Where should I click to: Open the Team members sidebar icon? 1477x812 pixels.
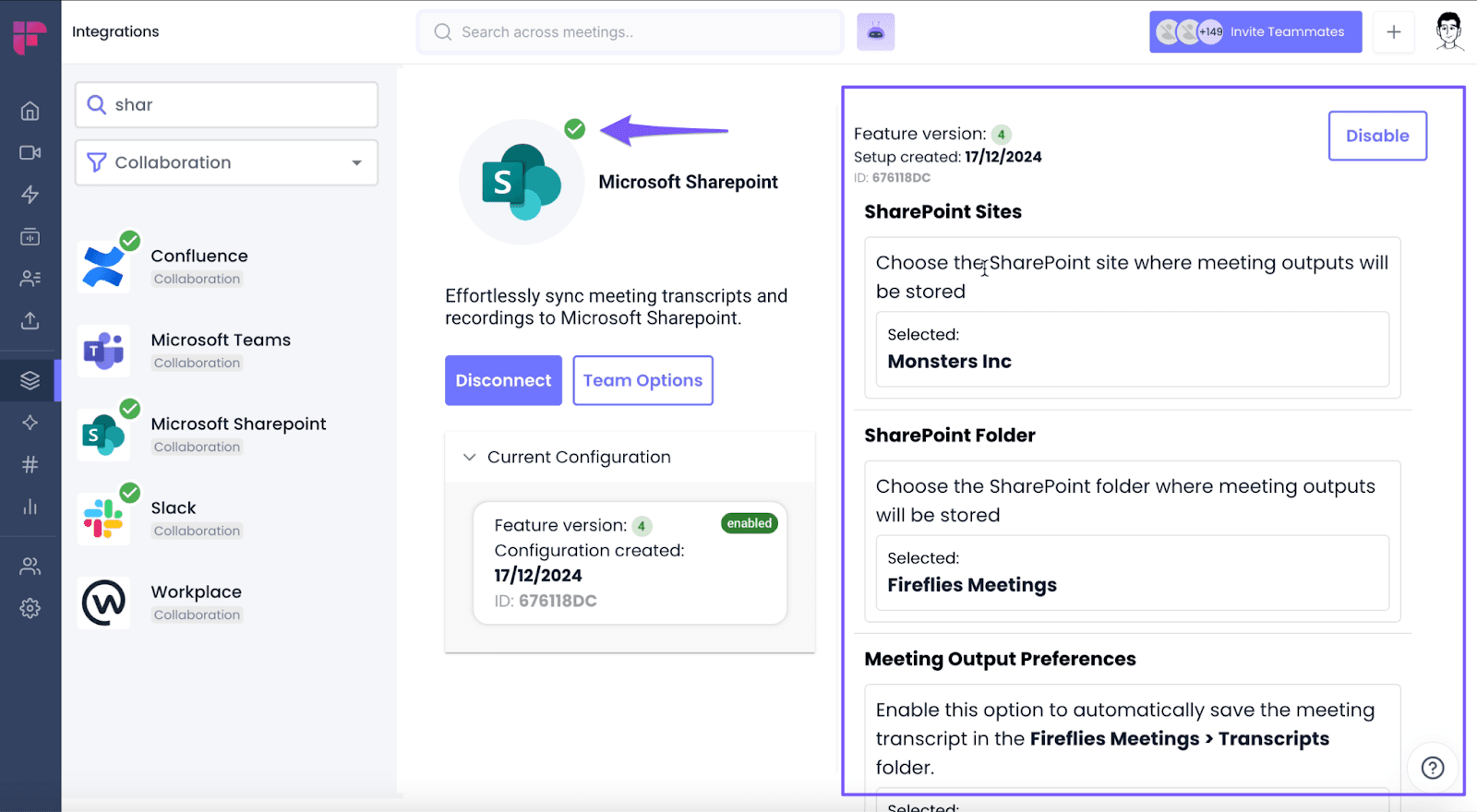coord(30,567)
